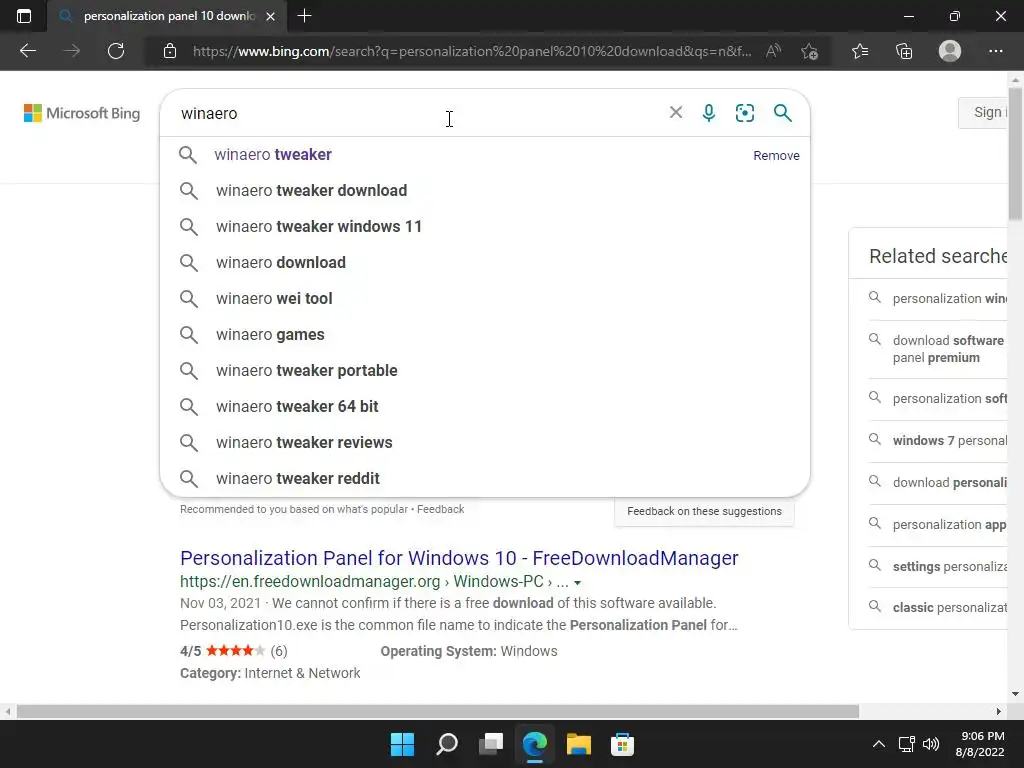1024x768 pixels.
Task: Select suggestion 'winaero tweaker portable'
Action: pos(485,370)
